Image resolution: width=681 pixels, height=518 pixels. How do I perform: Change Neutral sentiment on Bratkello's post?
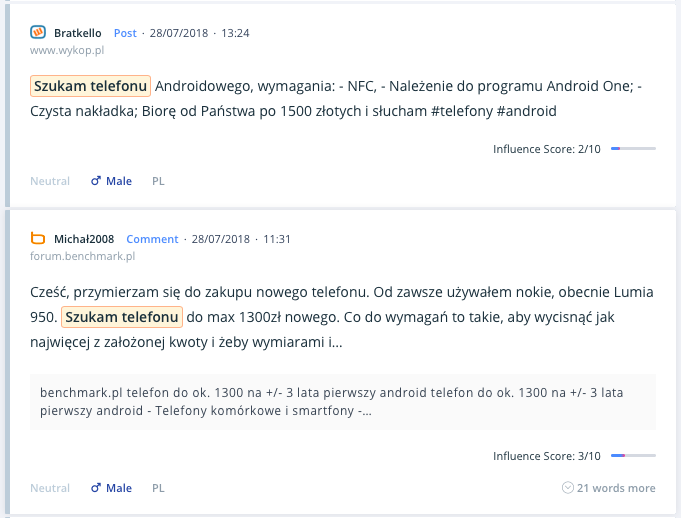pyautogui.click(x=50, y=182)
